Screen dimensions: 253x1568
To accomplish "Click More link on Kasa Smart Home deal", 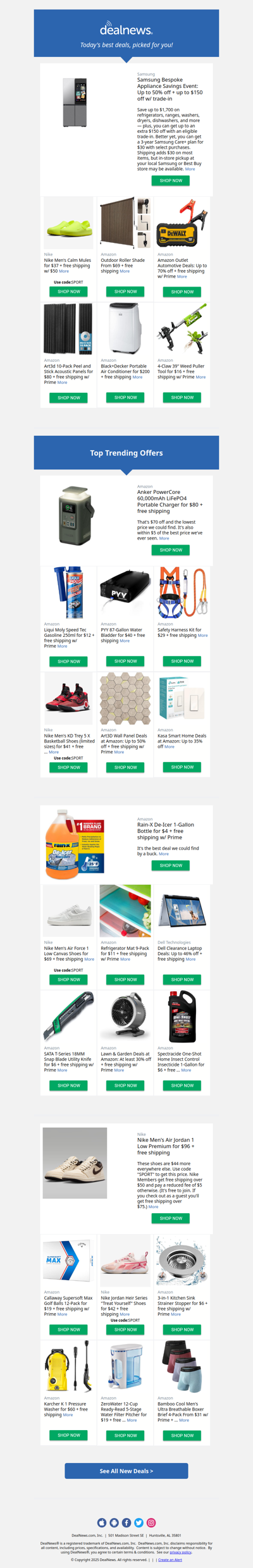I will [170, 746].
